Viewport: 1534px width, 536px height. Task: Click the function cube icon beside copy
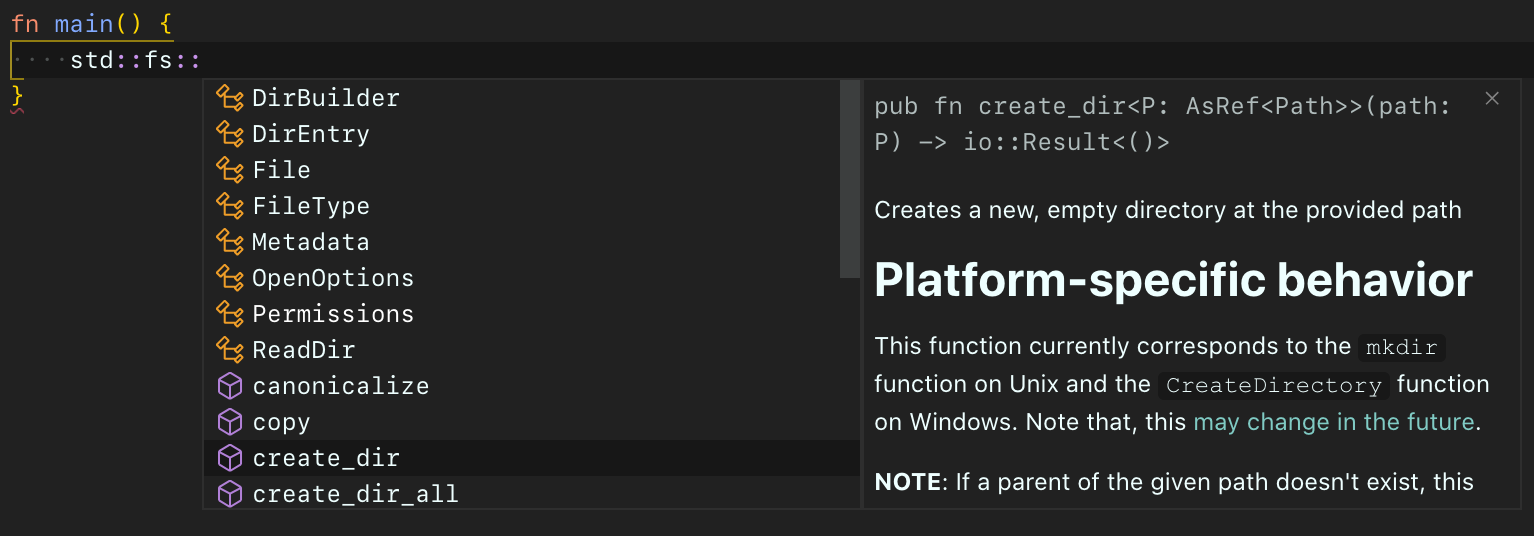(x=230, y=422)
